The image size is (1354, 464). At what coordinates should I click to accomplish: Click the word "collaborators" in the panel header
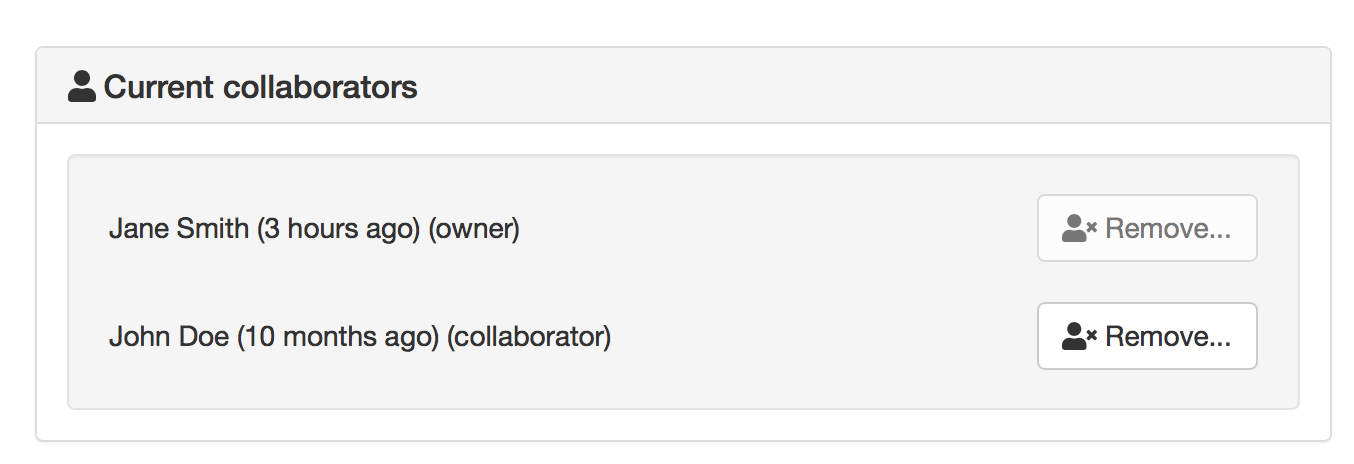click(320, 88)
